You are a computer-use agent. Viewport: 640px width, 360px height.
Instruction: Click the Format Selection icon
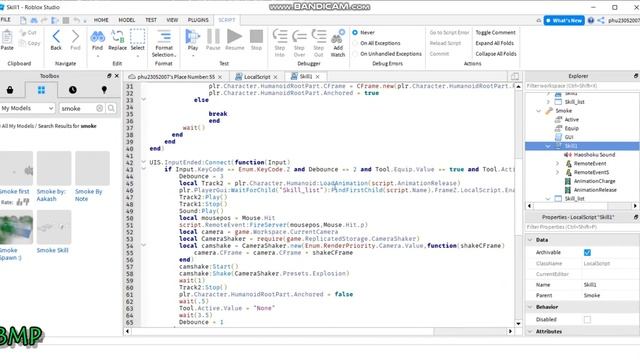click(x=164, y=37)
